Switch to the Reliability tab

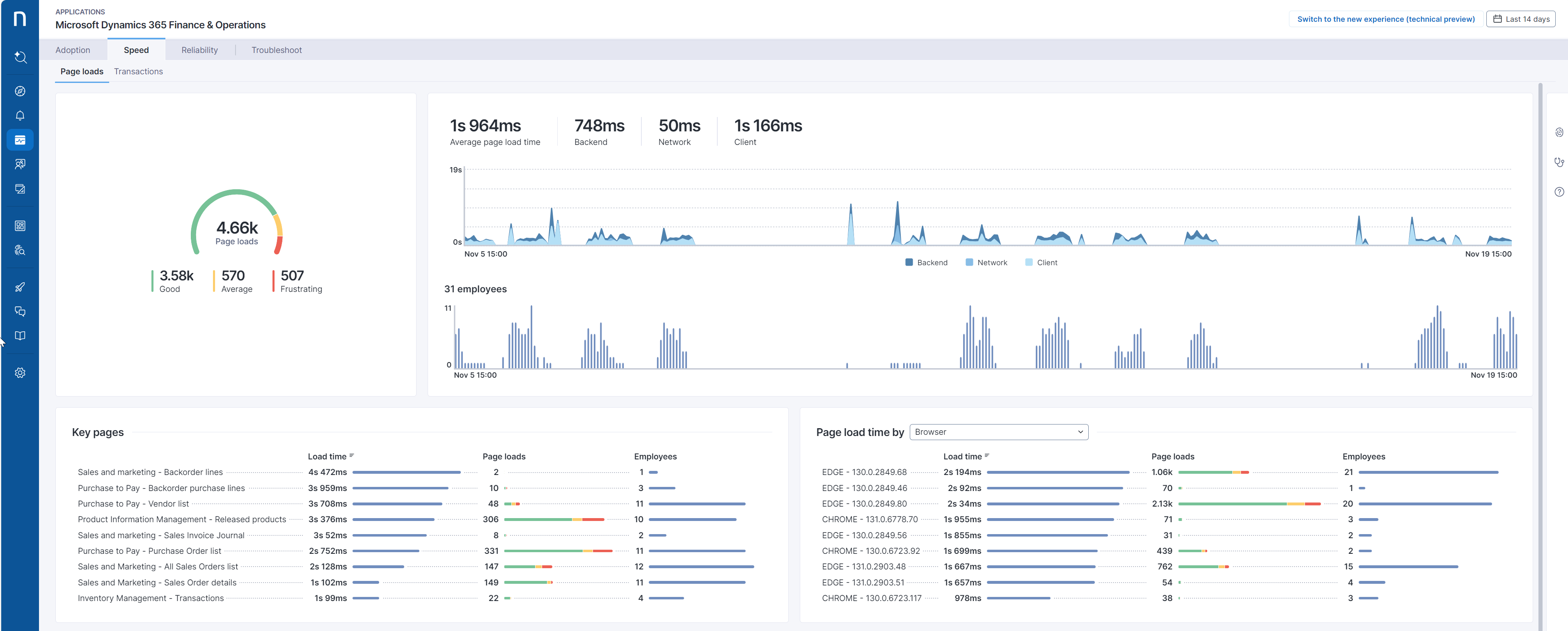coord(199,50)
